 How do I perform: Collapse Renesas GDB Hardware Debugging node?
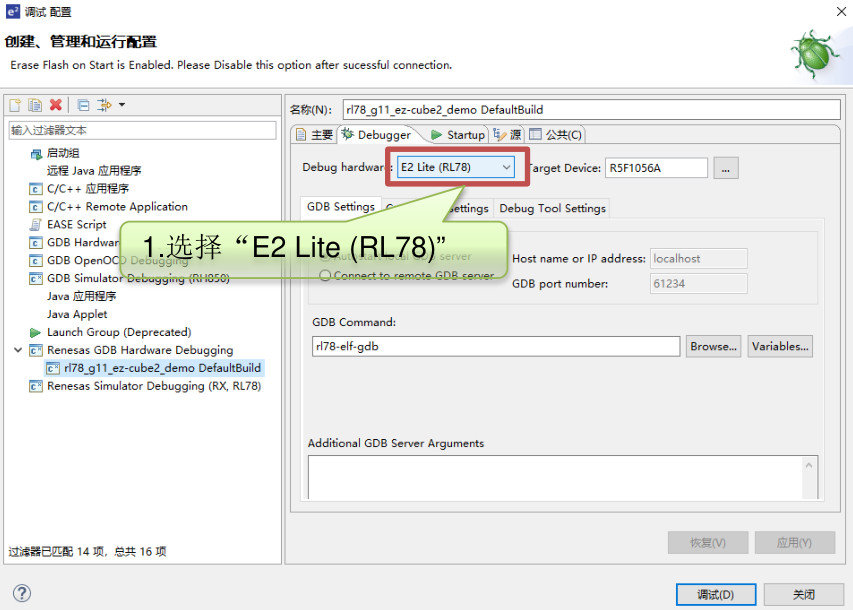[18, 350]
